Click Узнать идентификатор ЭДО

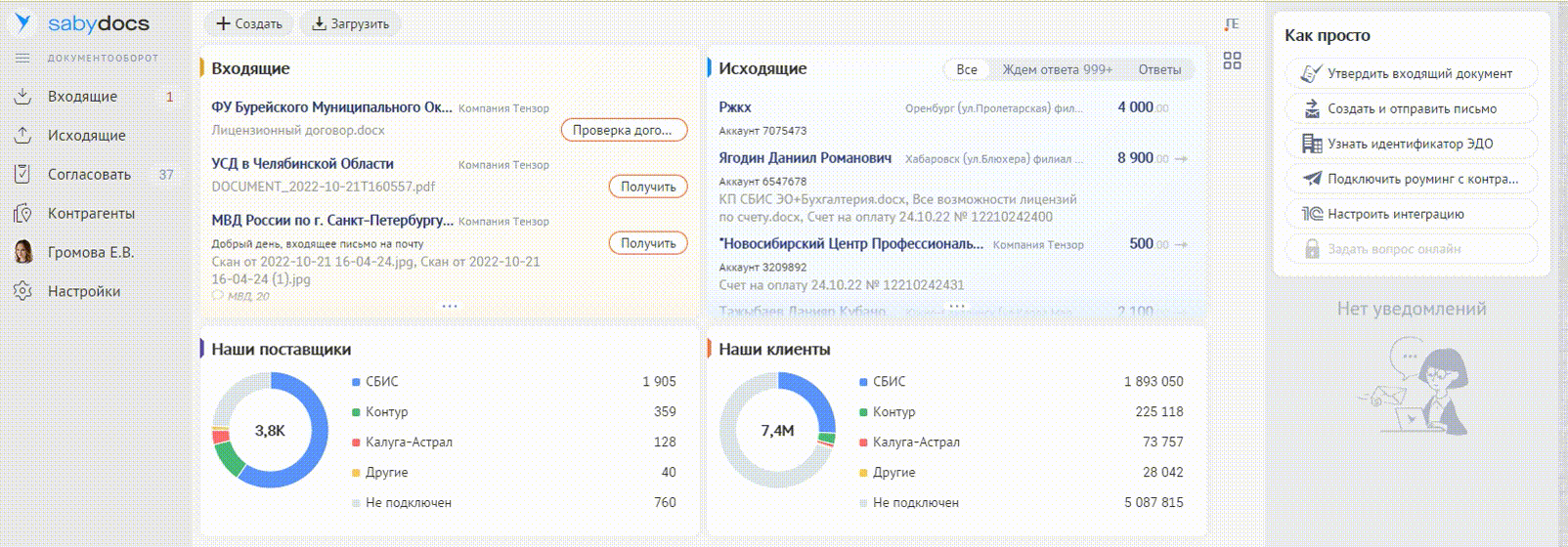[x=1412, y=144]
